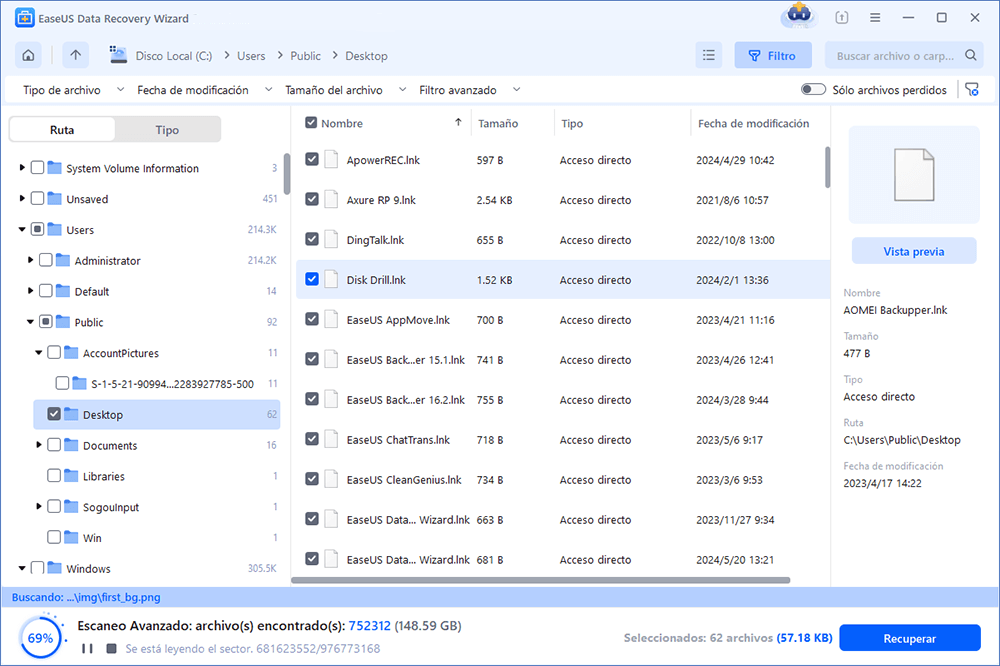Open the upgrade arrow icon in title bar
This screenshot has width=1000, height=666.
[x=842, y=18]
